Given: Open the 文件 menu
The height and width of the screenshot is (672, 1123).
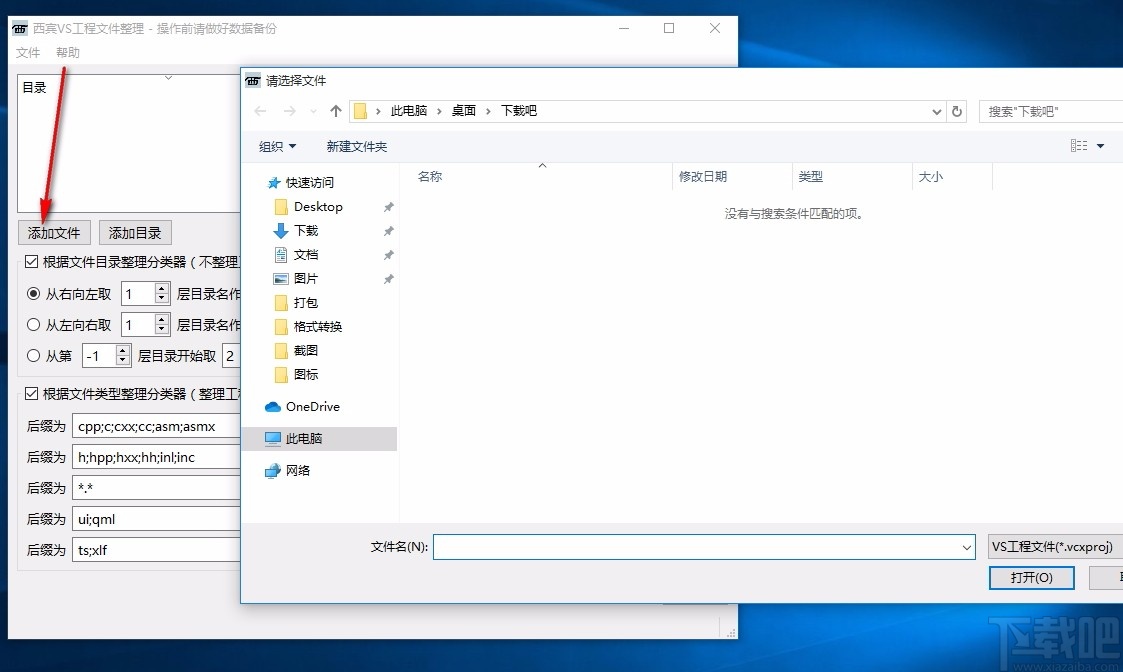Looking at the screenshot, I should click(28, 52).
